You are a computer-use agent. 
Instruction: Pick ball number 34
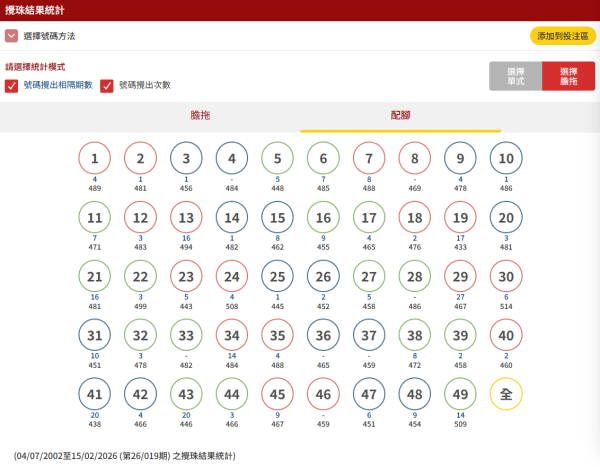(232, 335)
